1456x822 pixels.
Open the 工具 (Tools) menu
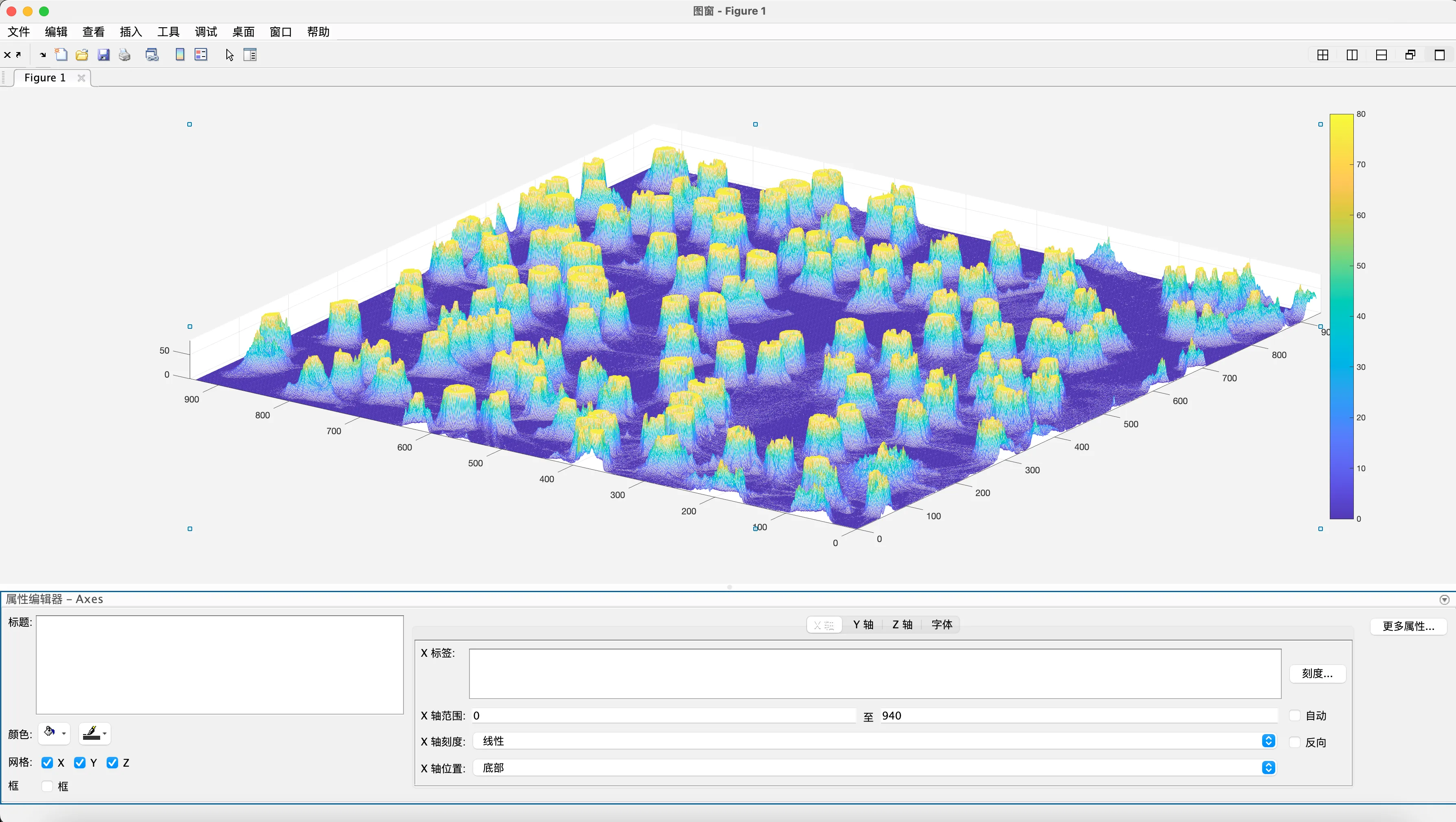coord(168,32)
